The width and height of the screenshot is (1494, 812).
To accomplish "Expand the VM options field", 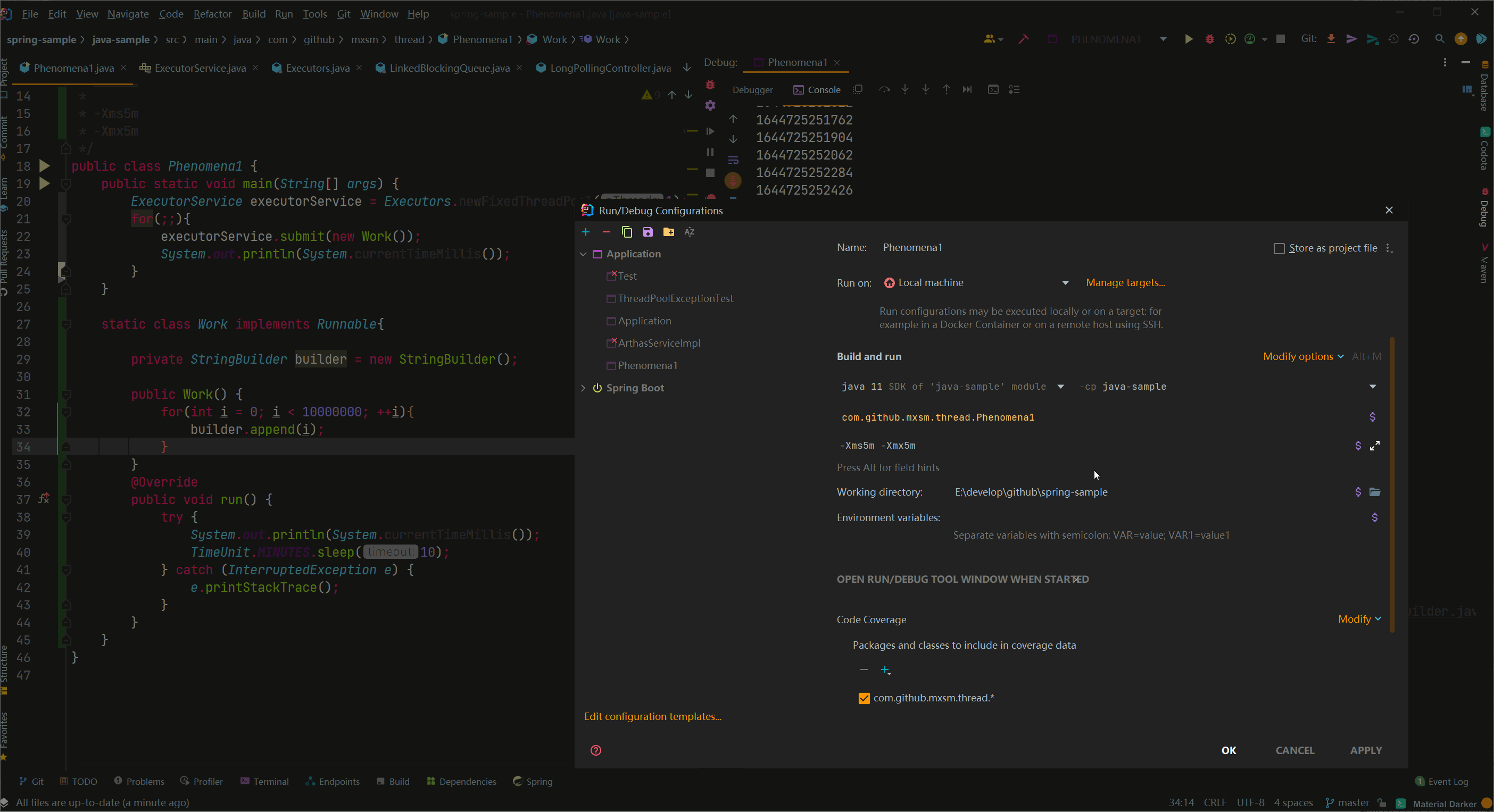I will (x=1374, y=446).
